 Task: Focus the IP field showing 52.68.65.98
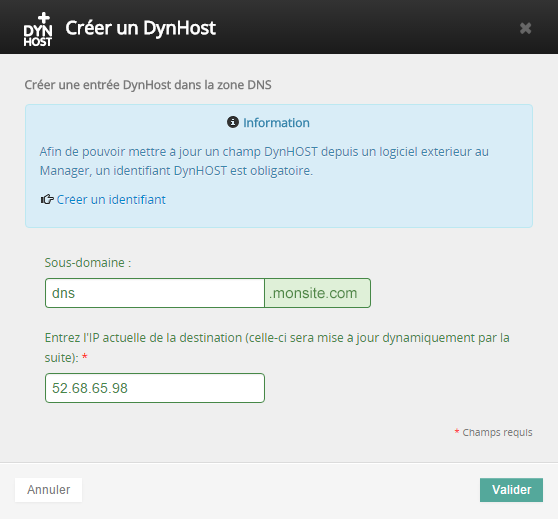[x=155, y=388]
